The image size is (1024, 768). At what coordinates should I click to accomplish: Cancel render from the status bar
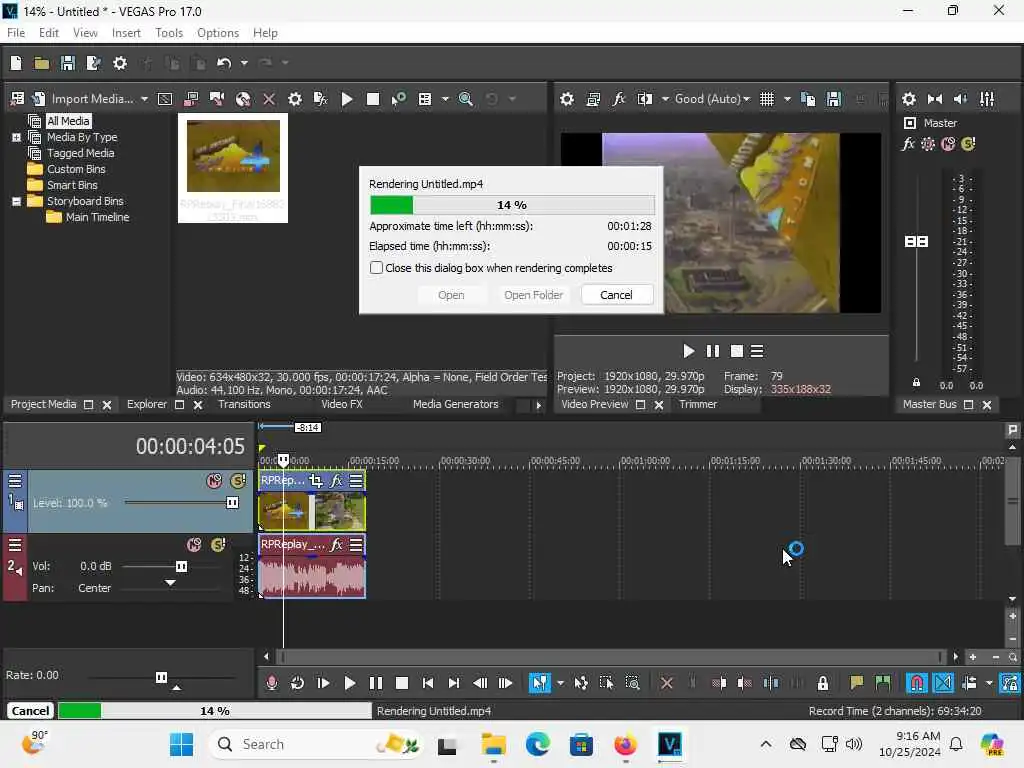point(30,711)
